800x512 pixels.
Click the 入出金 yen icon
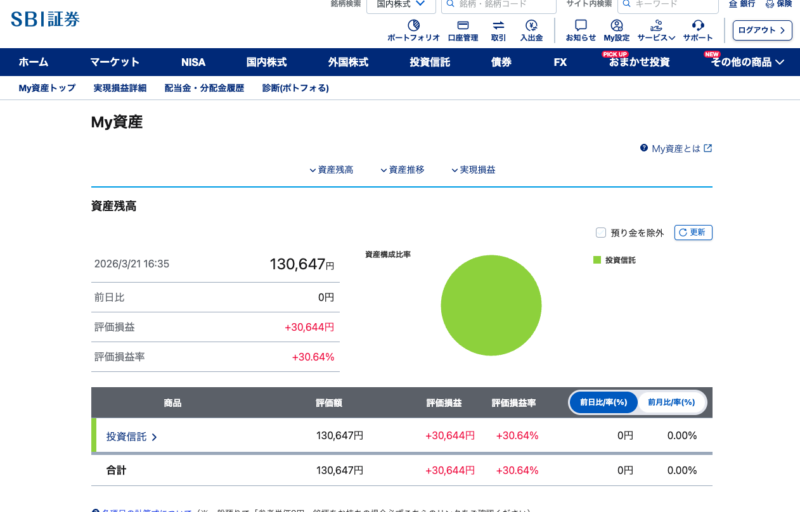click(x=531, y=25)
